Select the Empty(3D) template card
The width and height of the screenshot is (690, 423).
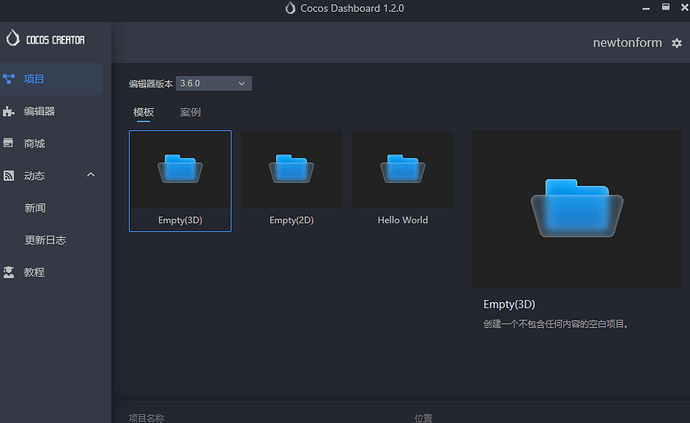pos(180,180)
